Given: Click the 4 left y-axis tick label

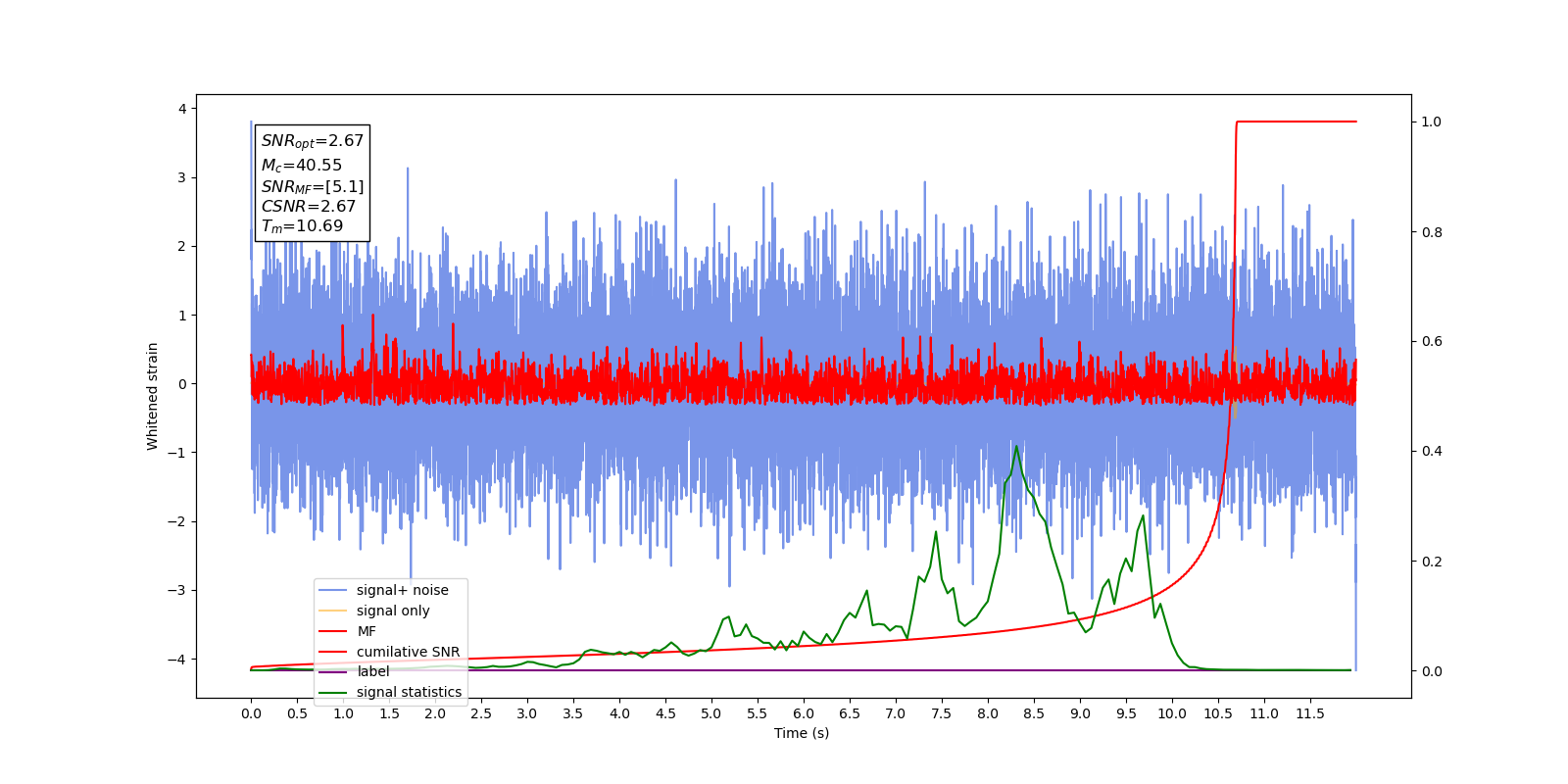Looking at the screenshot, I should tap(182, 109).
